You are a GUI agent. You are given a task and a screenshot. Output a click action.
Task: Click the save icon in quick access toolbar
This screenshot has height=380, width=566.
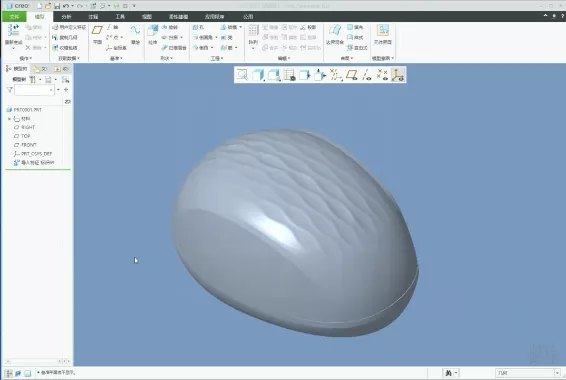(57, 6)
